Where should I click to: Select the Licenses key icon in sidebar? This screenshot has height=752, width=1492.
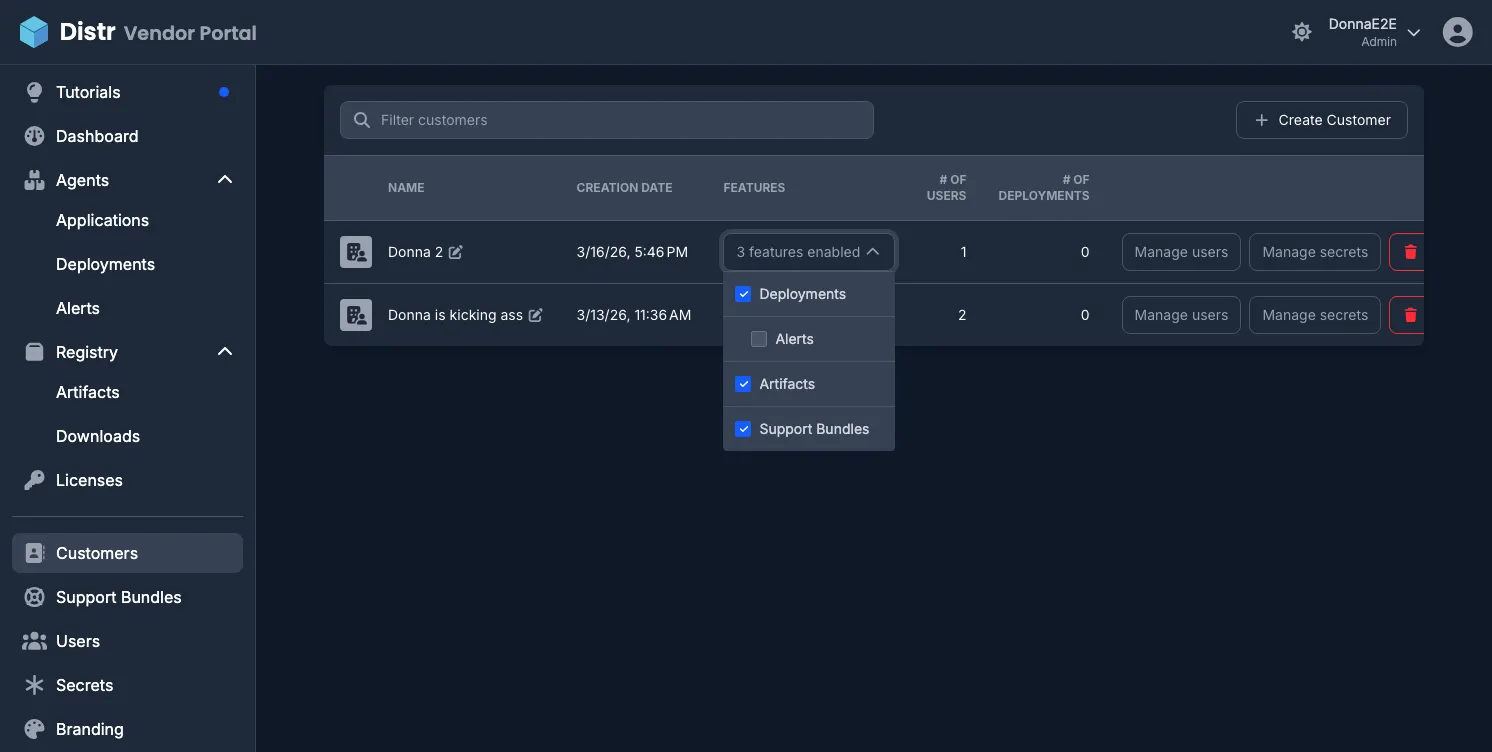tap(34, 480)
